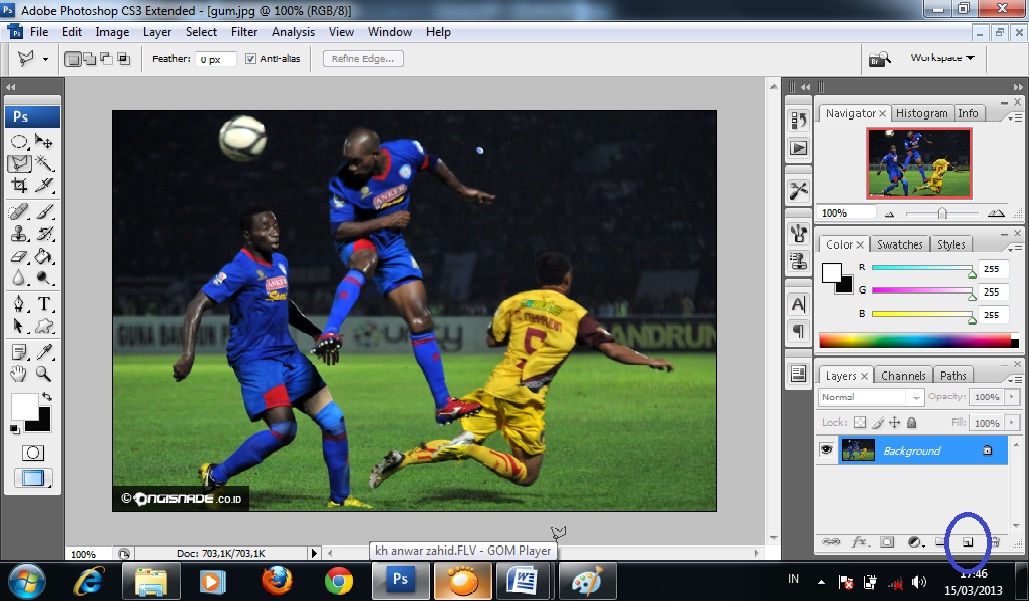This screenshot has height=601, width=1029.
Task: Change screen mode button in toolbox
Action: (x=33, y=478)
